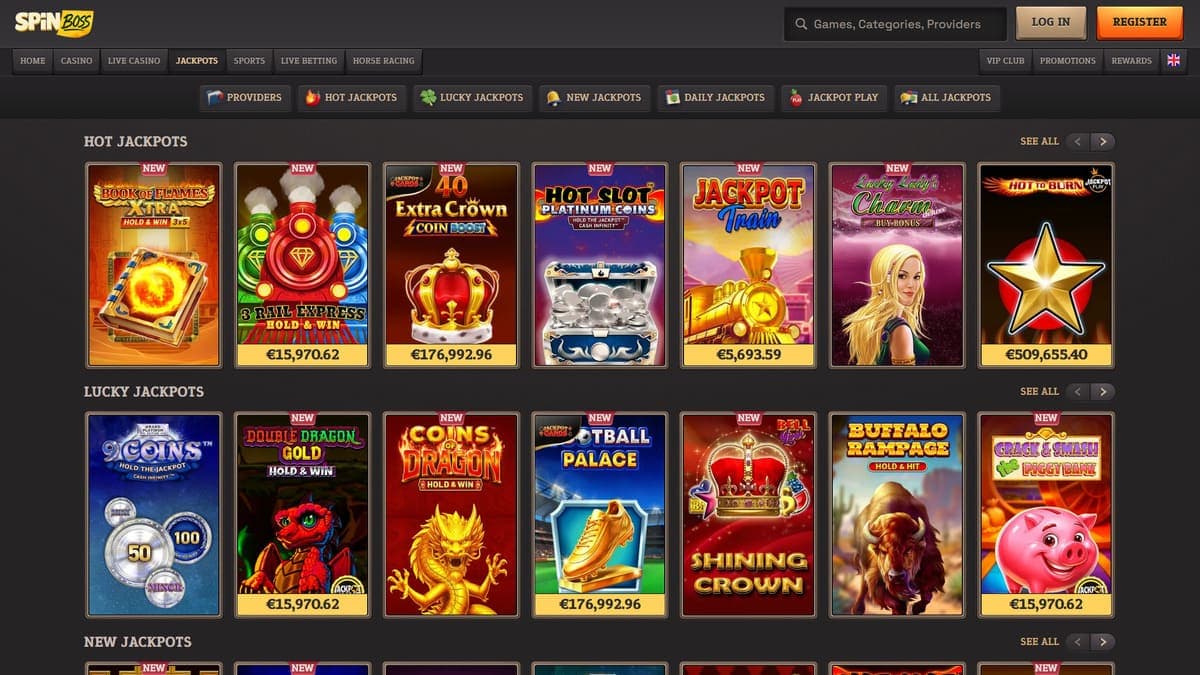Screen dimensions: 1200x675
Task: Open Coins of Dragon game
Action: [x=451, y=515]
